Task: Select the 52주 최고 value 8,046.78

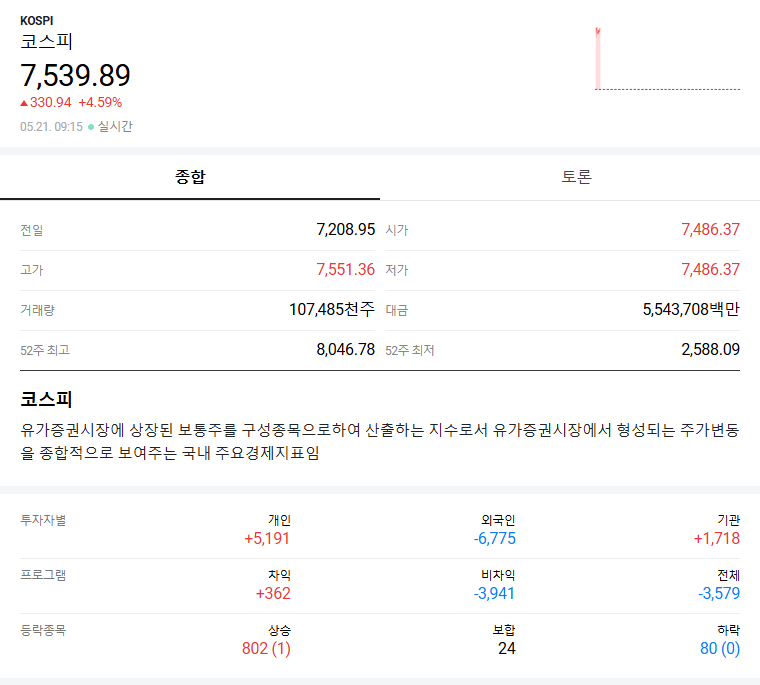Action: 346,350
